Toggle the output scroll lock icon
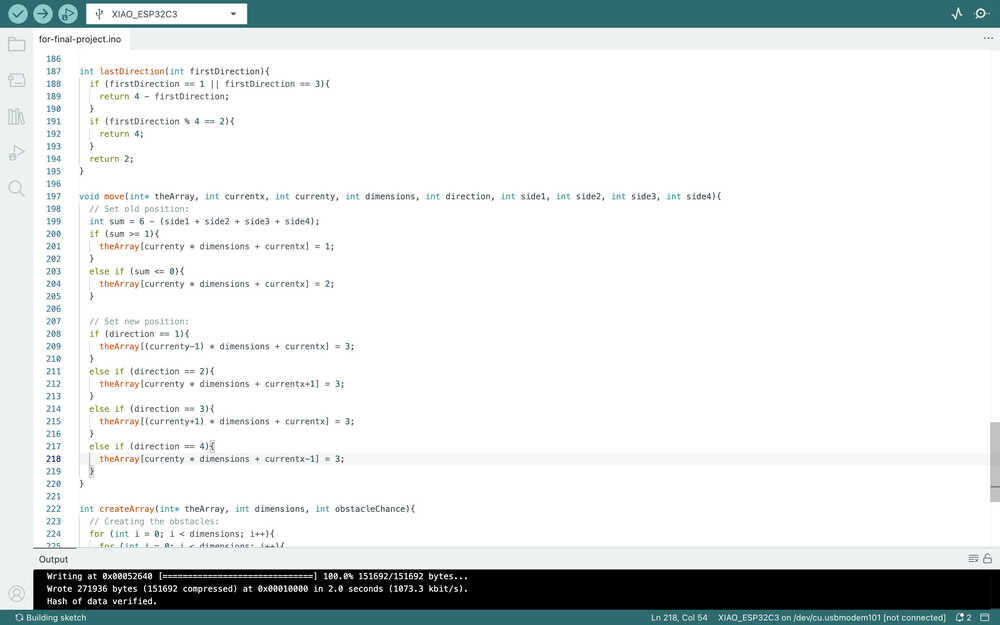Viewport: 1000px width, 625px height. coord(987,559)
